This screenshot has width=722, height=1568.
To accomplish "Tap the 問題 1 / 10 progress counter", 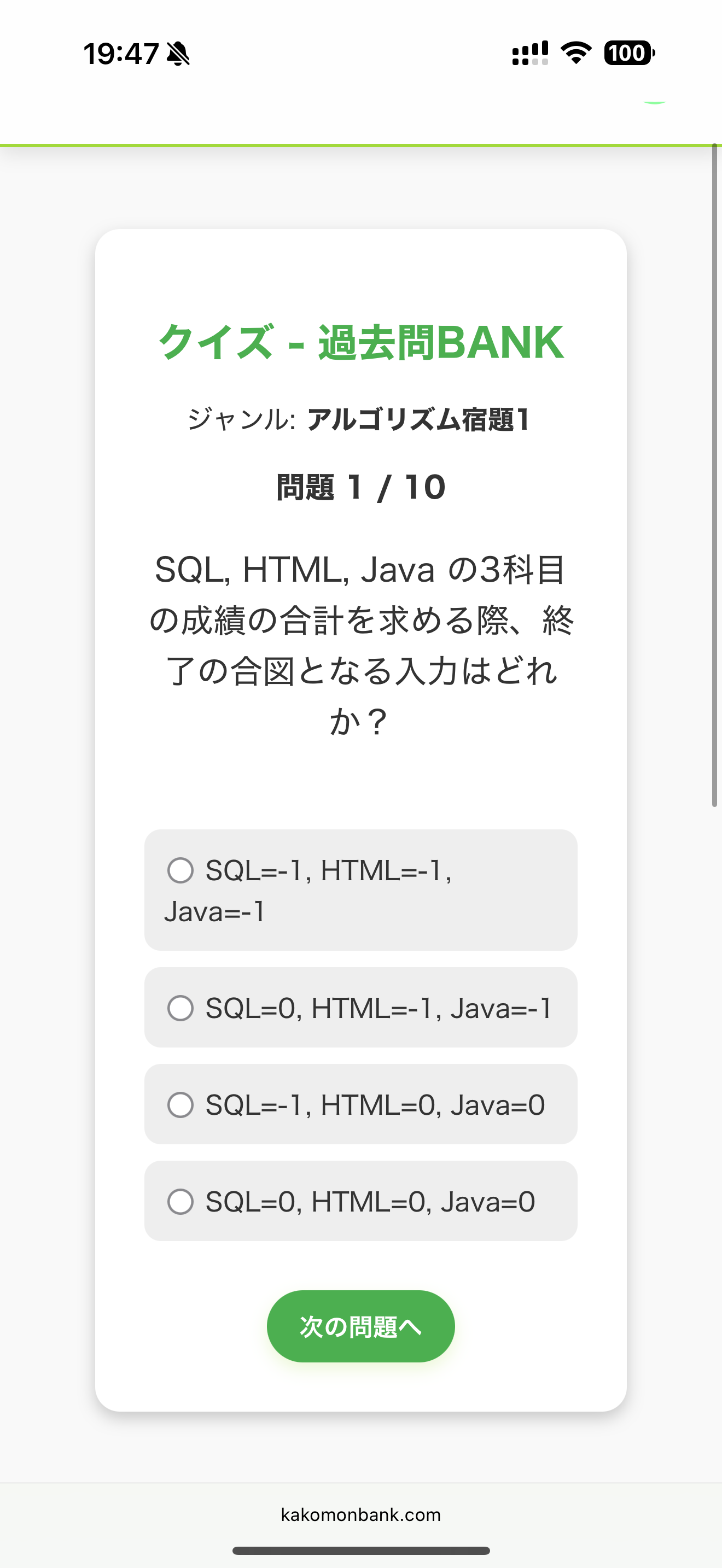I will [x=361, y=487].
